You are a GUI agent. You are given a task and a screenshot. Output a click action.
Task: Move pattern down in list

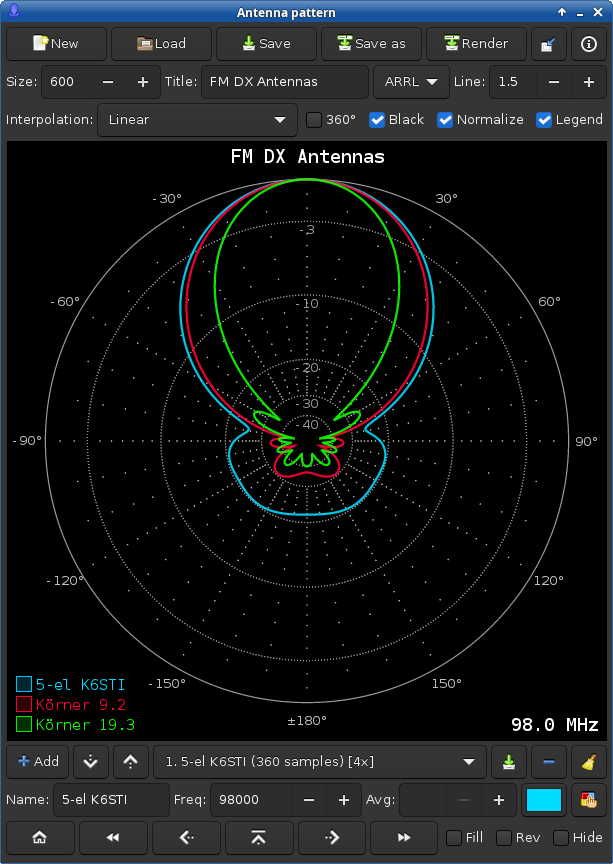click(90, 762)
